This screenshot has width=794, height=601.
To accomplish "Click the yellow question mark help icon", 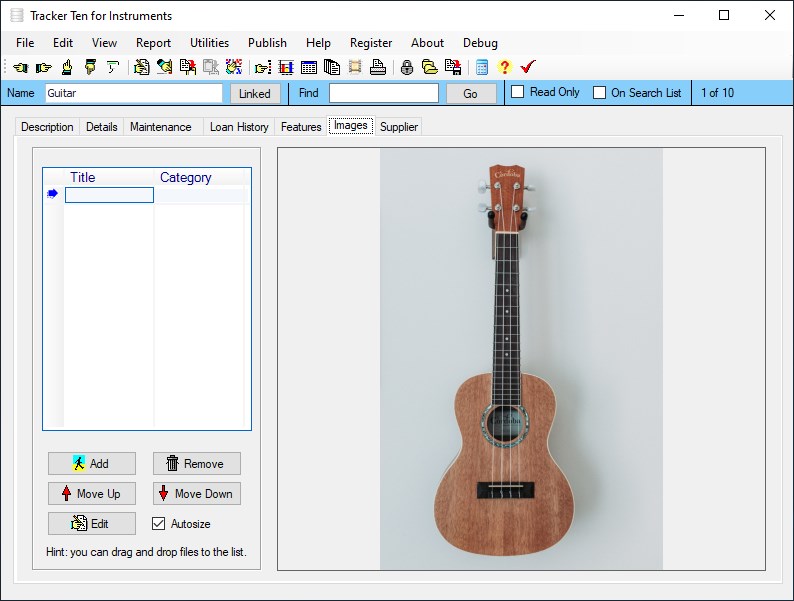I will [504, 67].
